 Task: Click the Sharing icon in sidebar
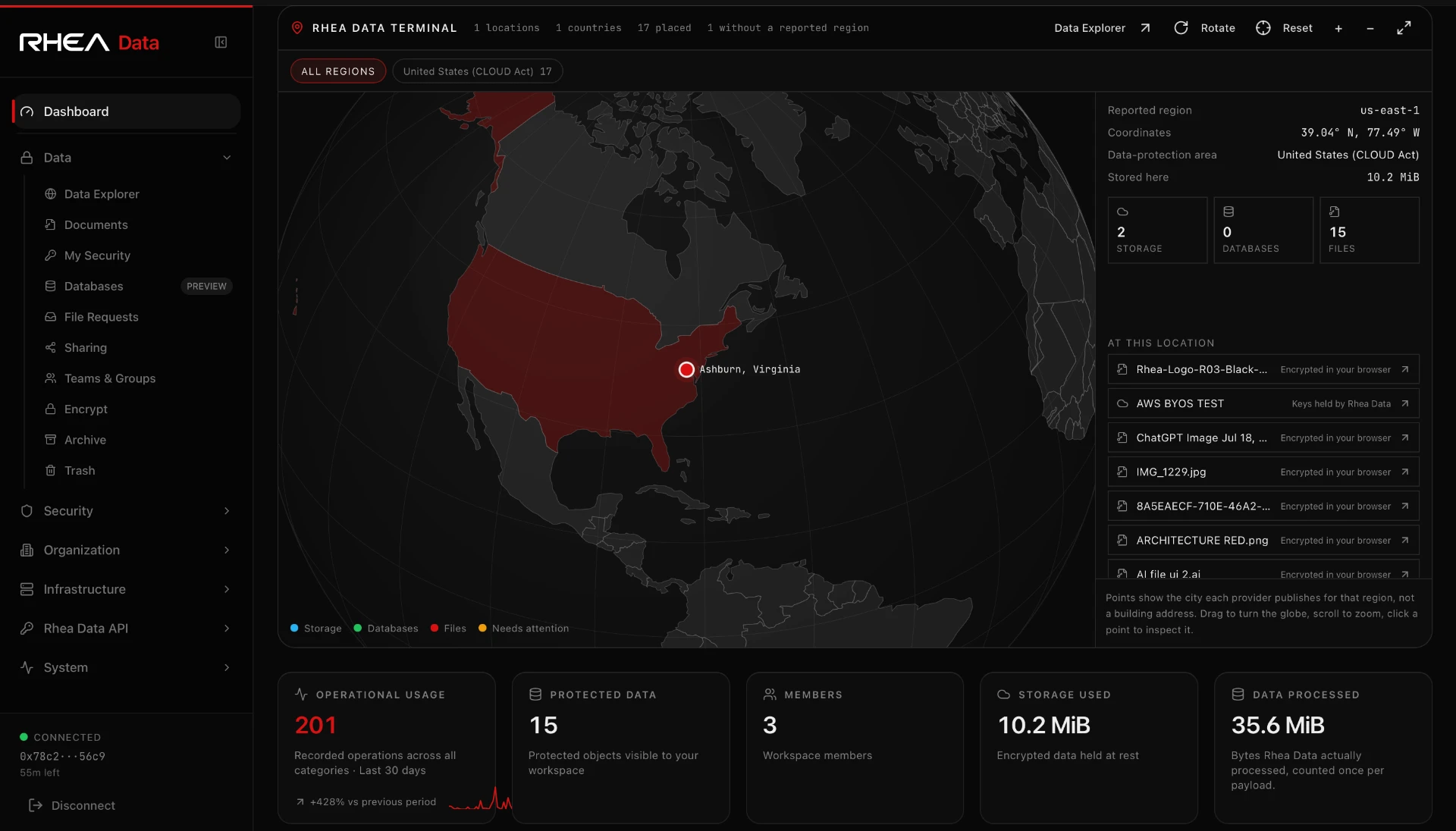pos(51,348)
